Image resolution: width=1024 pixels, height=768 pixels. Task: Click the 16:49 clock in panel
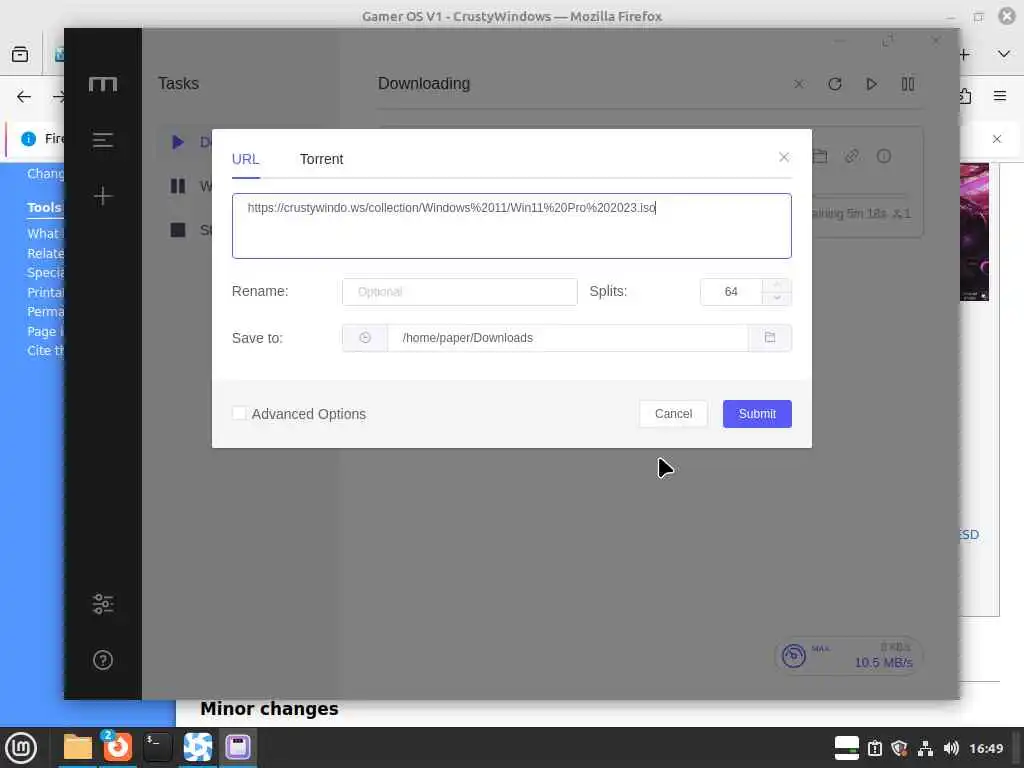(x=986, y=748)
